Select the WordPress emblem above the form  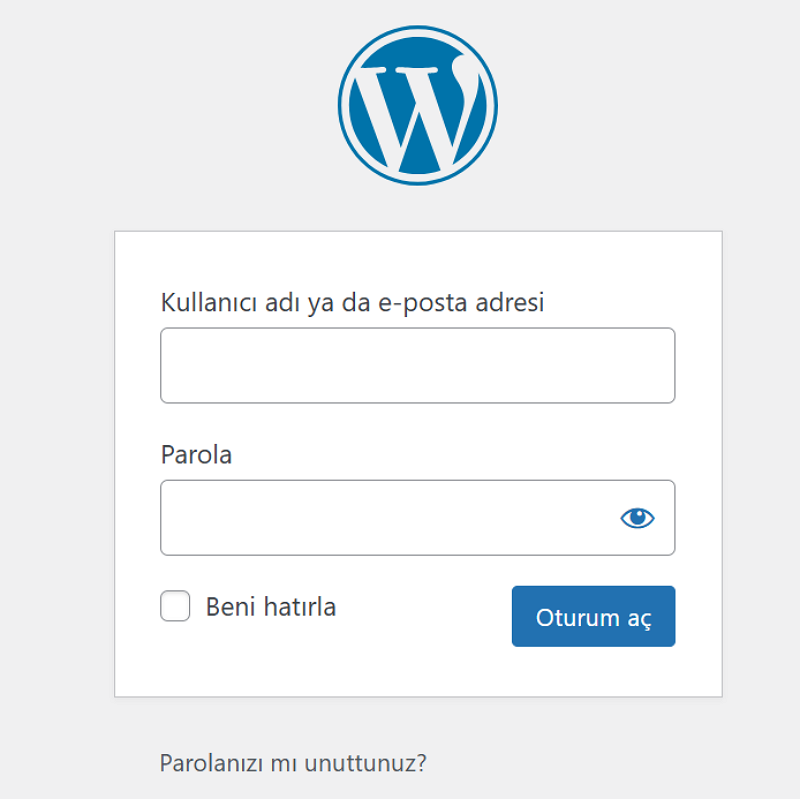coord(417,108)
